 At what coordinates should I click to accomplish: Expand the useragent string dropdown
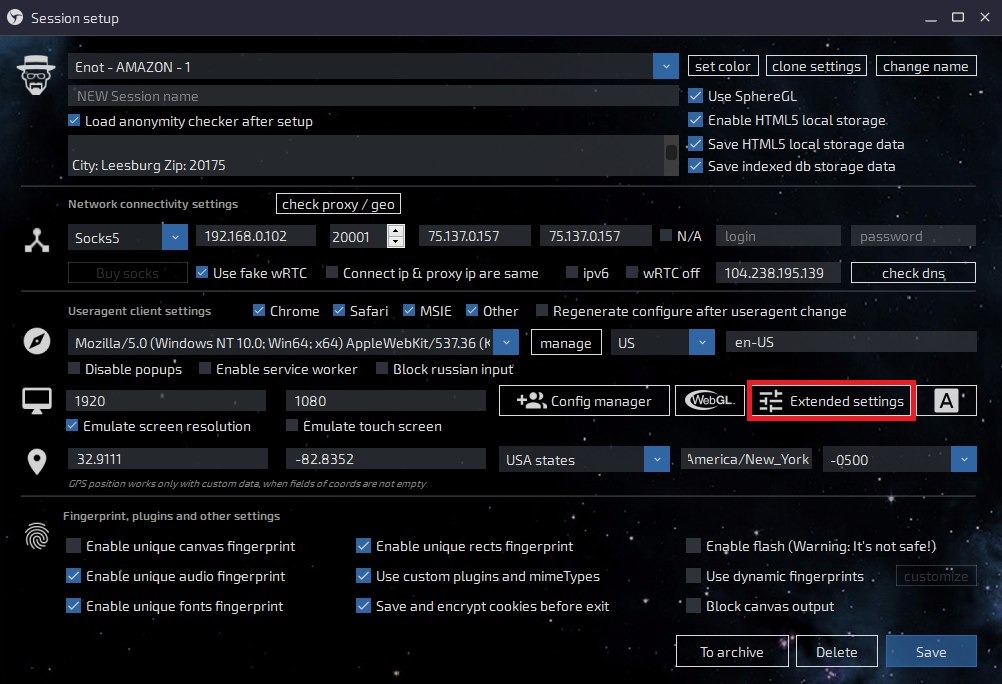(x=506, y=343)
